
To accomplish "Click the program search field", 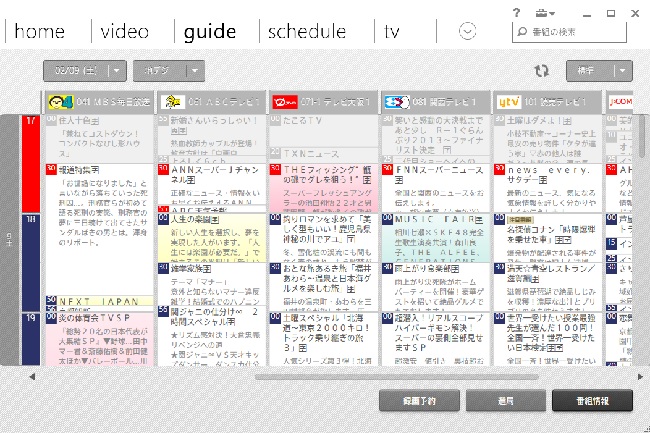I will [x=569, y=32].
